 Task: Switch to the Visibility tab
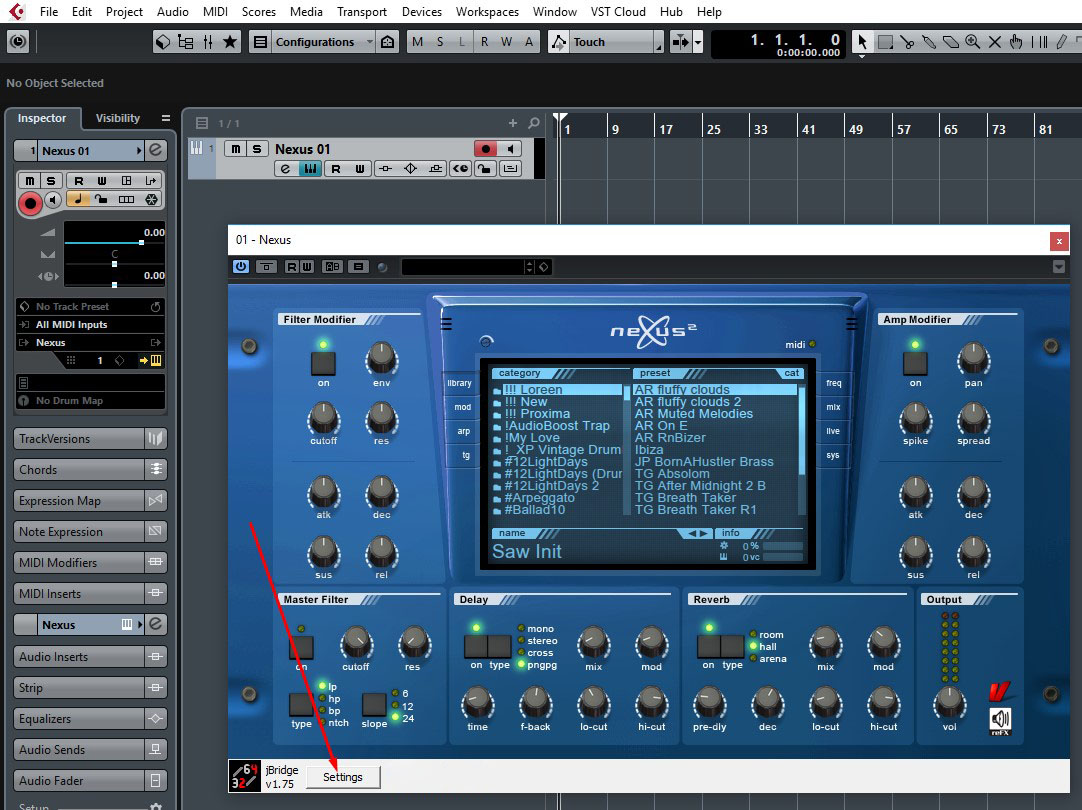coord(117,118)
